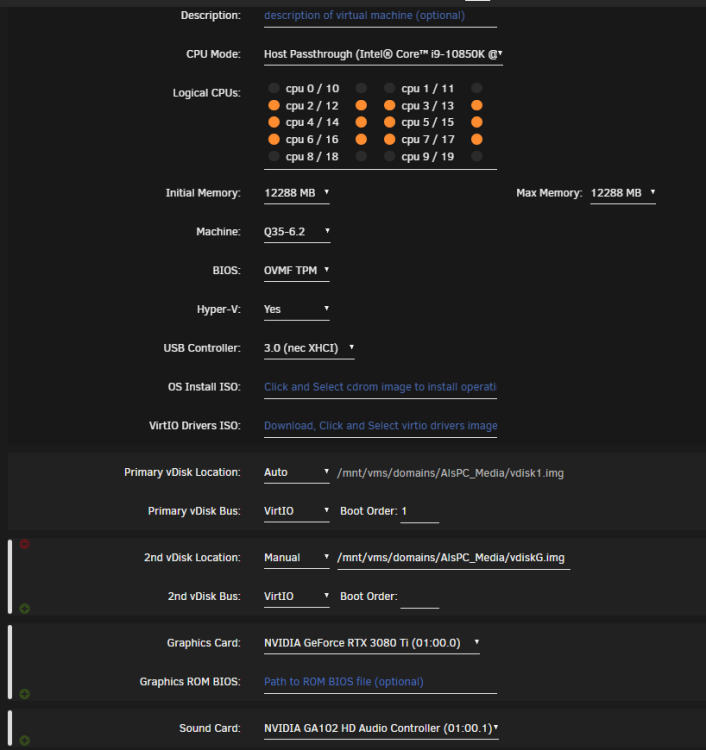
Task: Disable logical cpu 7 toggle
Action: [x=389, y=139]
